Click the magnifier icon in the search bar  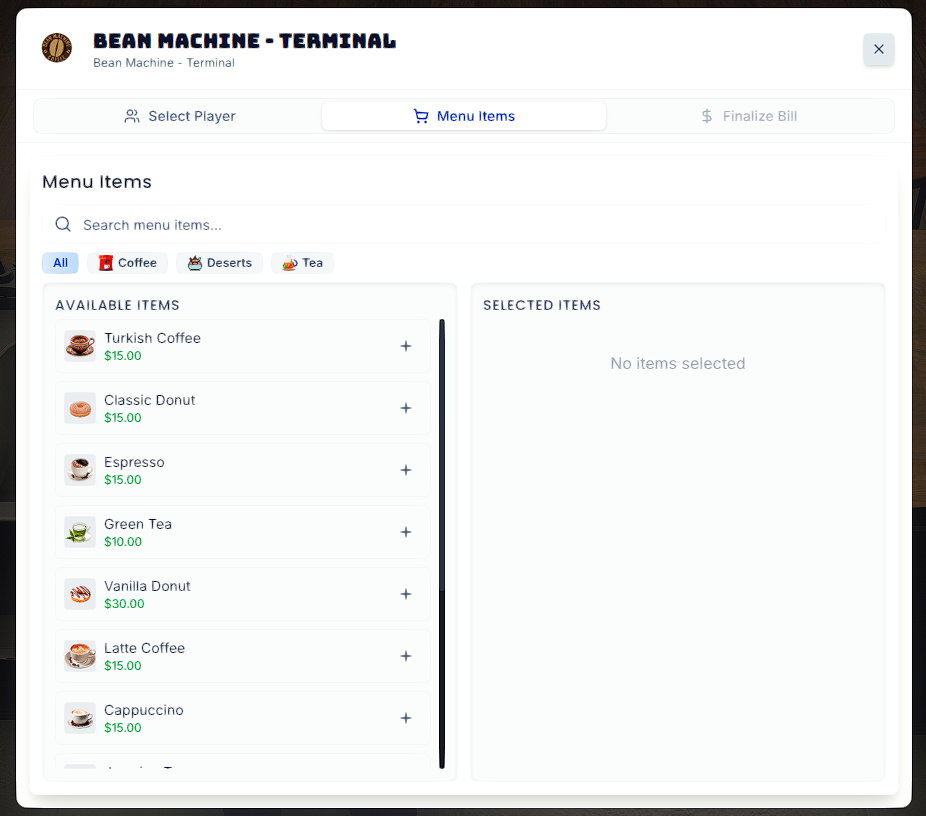(x=63, y=224)
